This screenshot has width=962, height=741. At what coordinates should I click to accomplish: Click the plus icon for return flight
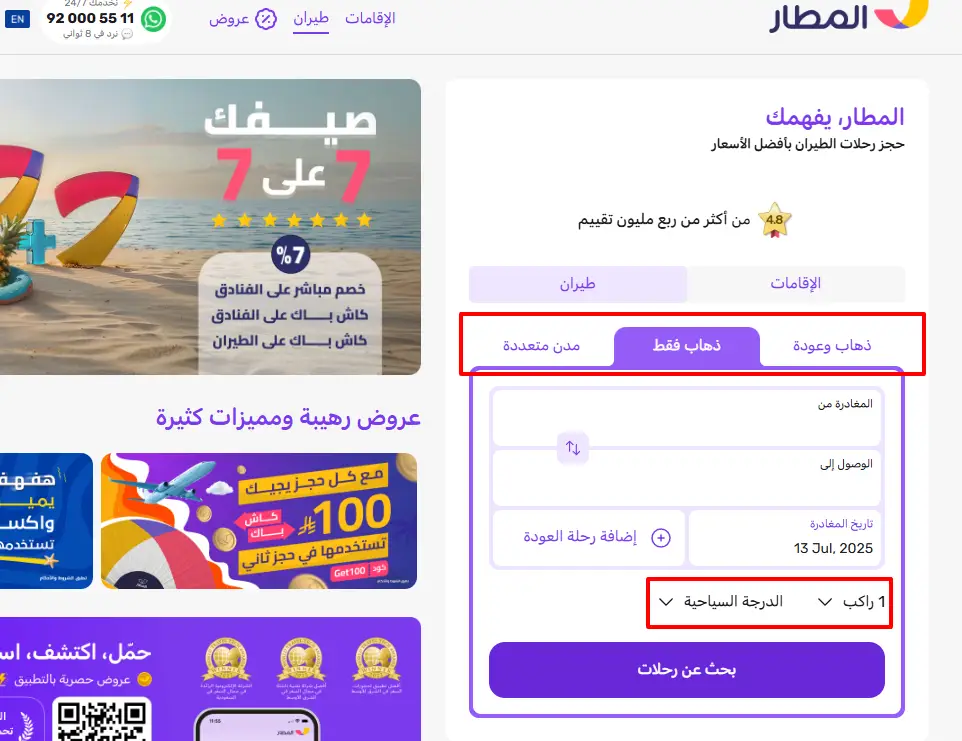(661, 538)
